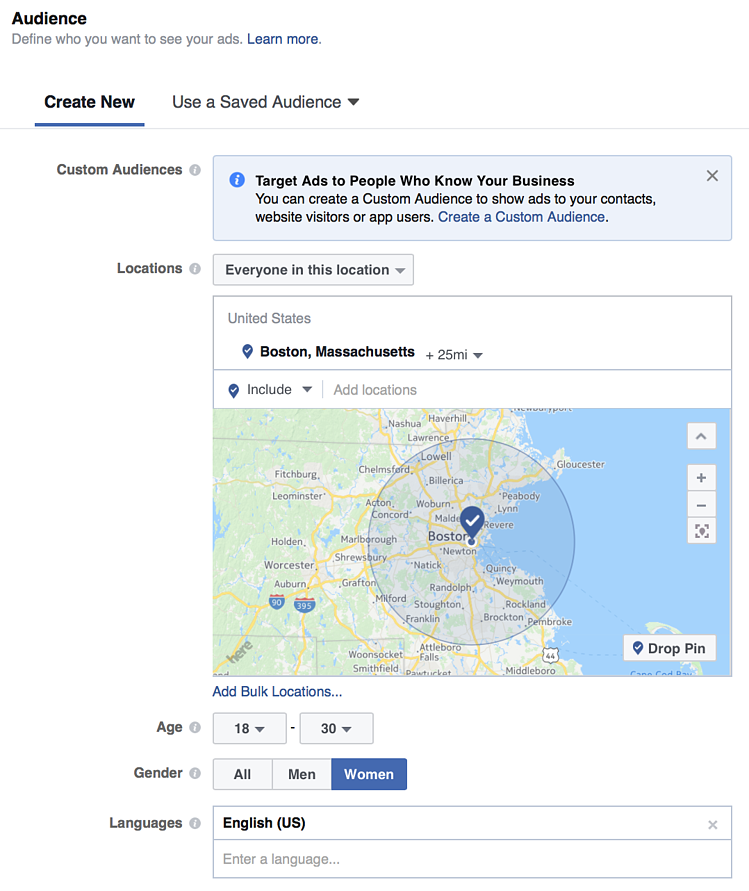Click the map recenter target icon
Screen dimensions: 749x891
click(x=702, y=531)
